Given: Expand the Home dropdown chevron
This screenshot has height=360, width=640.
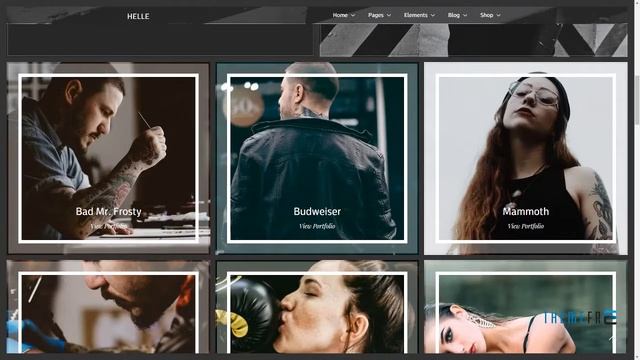Looking at the screenshot, I should 353,16.
